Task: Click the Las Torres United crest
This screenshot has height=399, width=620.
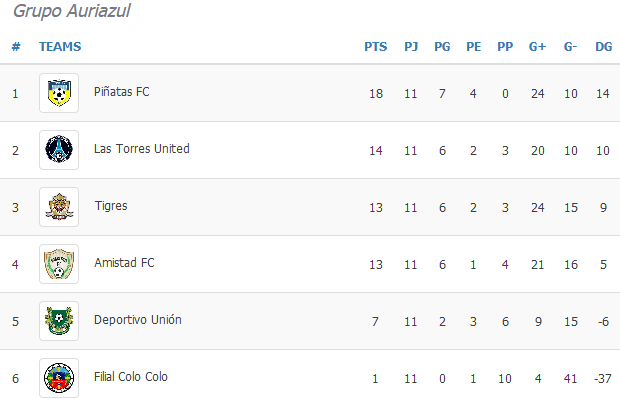Action: pyautogui.click(x=59, y=150)
